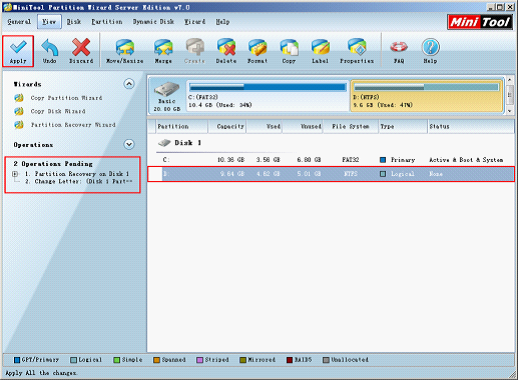Start the Partition Recovery Wizard
Image resolution: width=518 pixels, height=380 pixels.
pyautogui.click(x=73, y=125)
